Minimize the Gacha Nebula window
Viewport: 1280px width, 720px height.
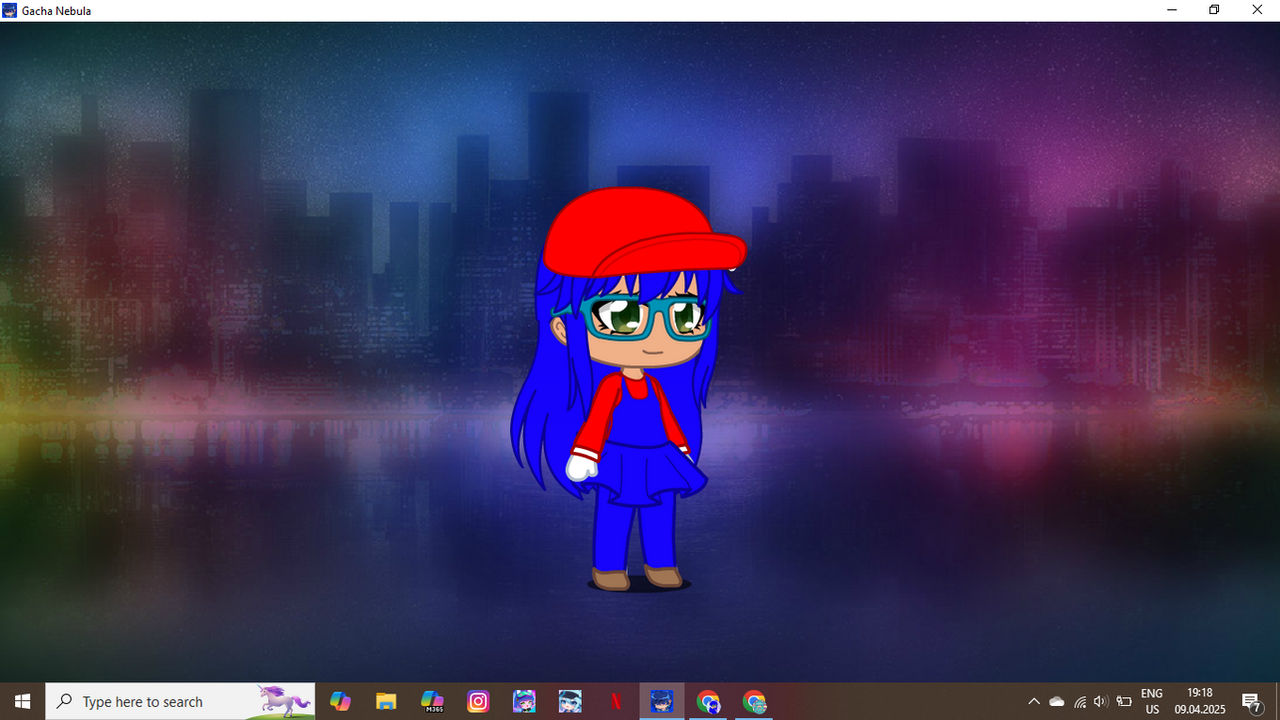point(1171,10)
